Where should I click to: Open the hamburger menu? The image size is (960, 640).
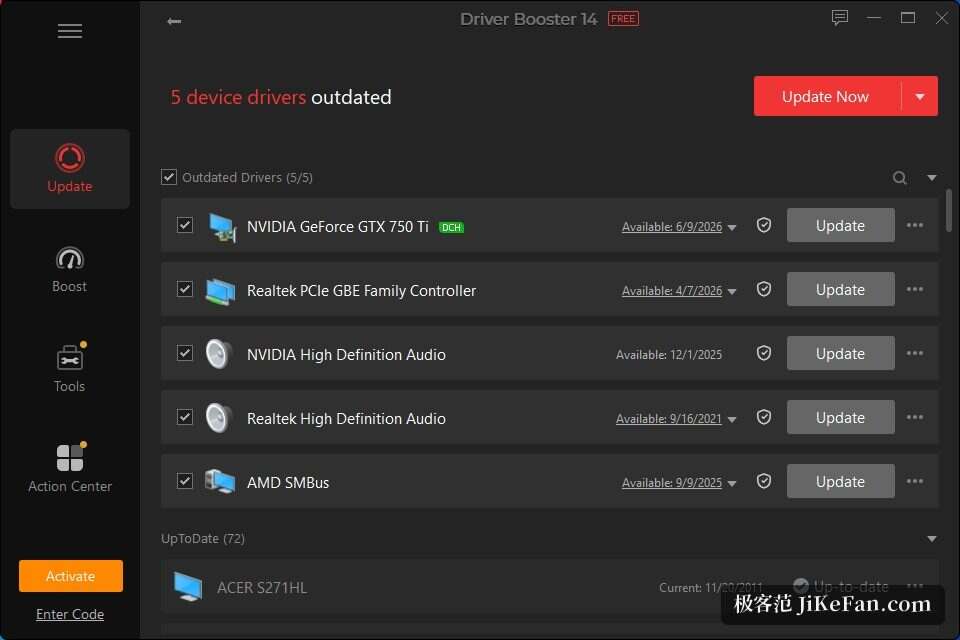pyautogui.click(x=70, y=31)
